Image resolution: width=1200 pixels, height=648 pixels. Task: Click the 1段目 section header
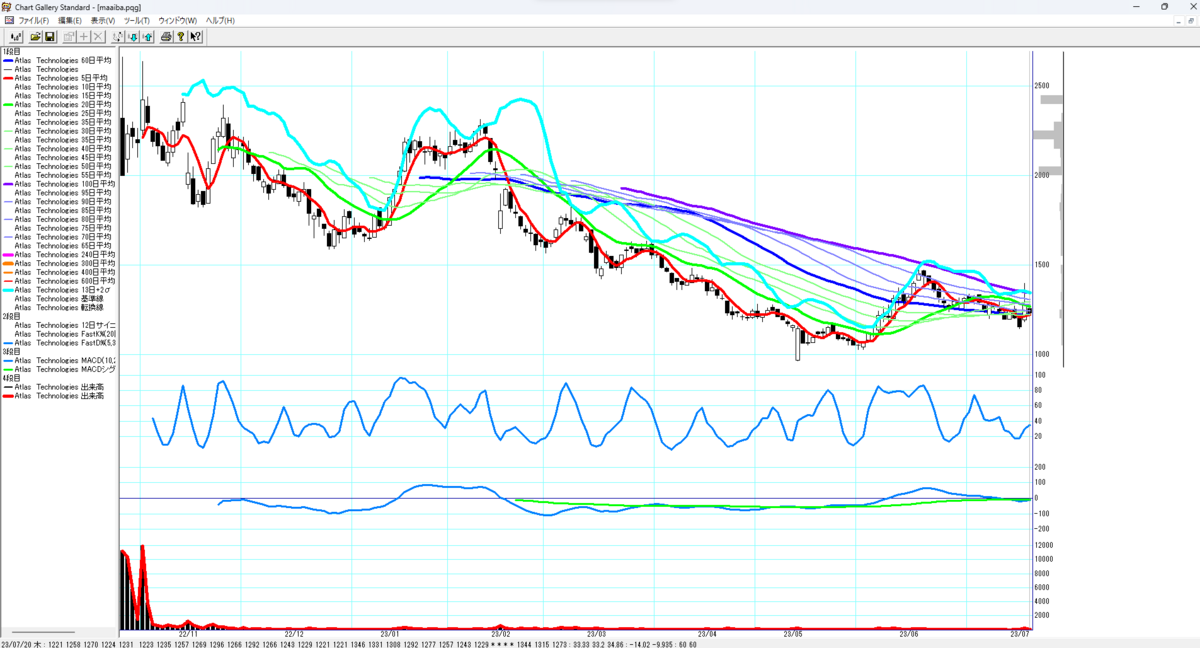point(10,51)
